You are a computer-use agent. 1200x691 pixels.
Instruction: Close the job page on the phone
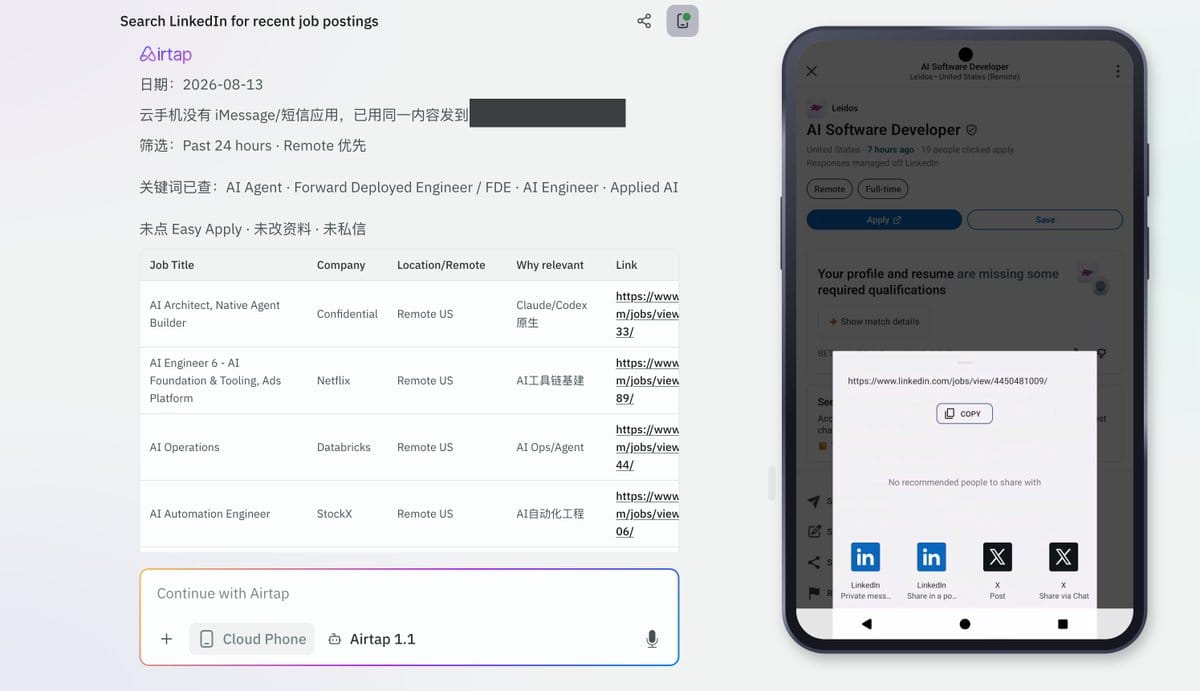pos(812,71)
